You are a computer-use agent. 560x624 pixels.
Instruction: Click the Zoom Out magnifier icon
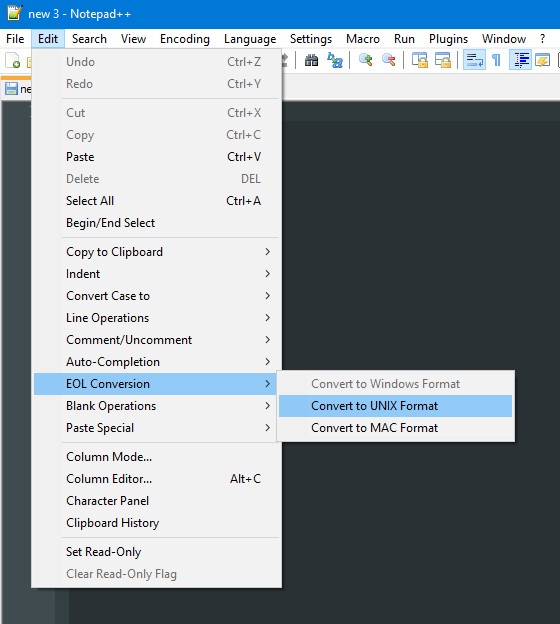point(388,60)
